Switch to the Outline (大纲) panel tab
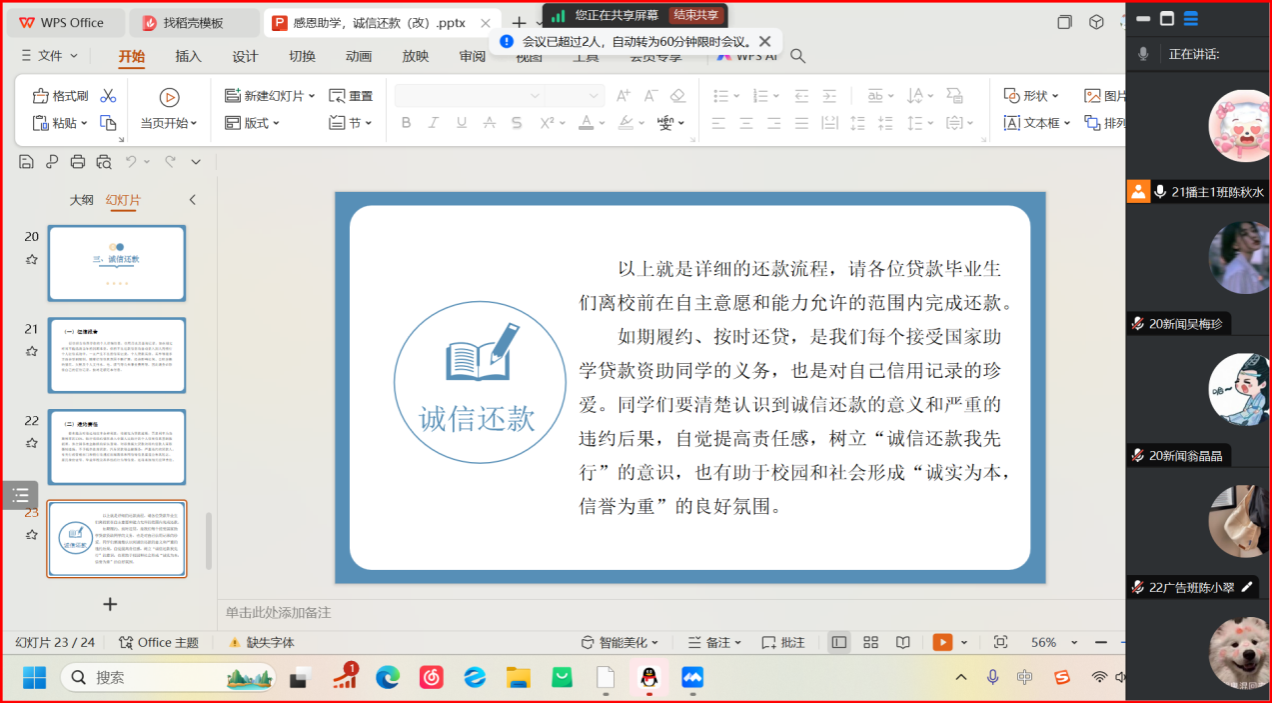The height and width of the screenshot is (703, 1272). 81,200
